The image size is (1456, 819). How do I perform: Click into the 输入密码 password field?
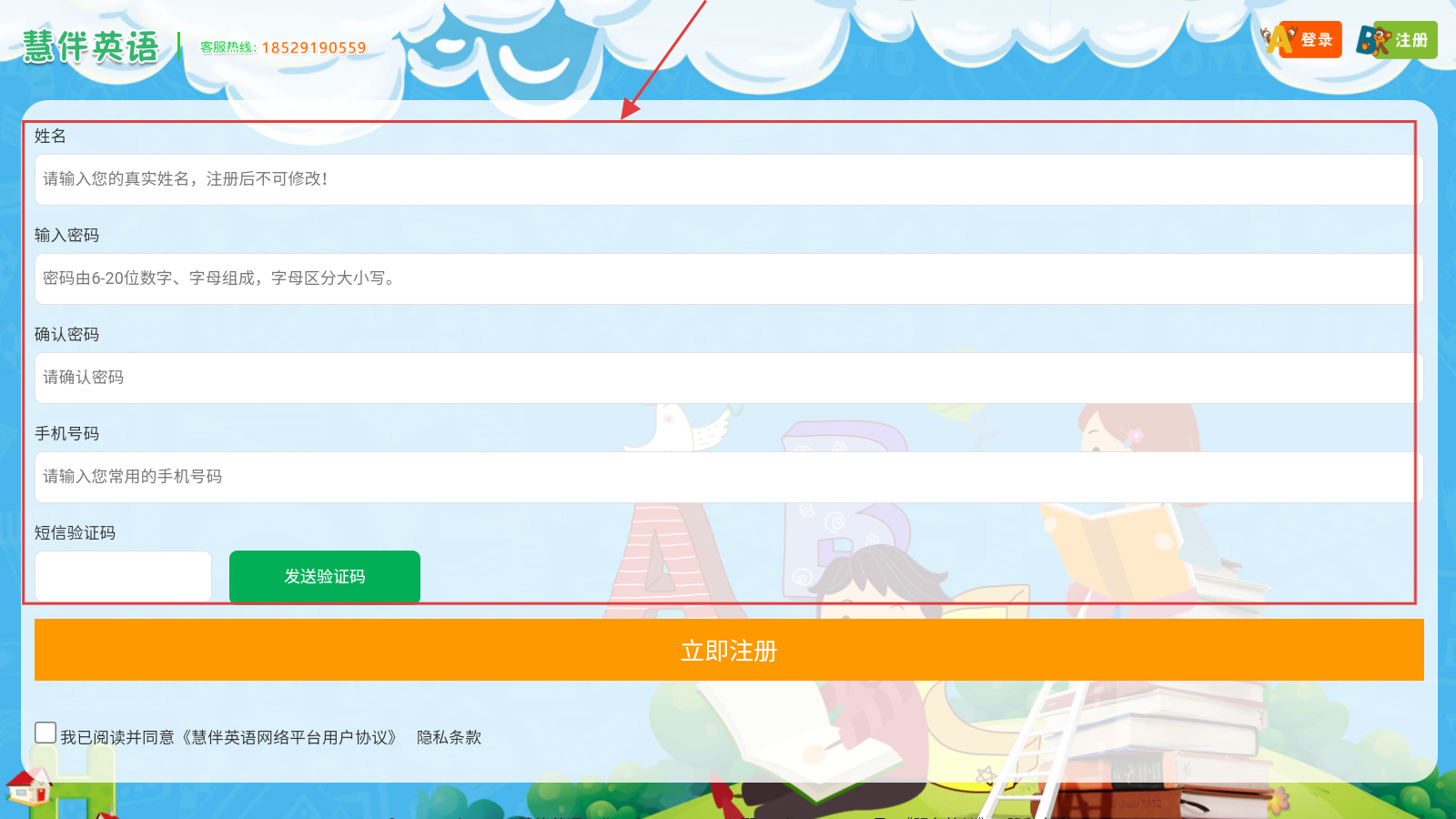(728, 278)
